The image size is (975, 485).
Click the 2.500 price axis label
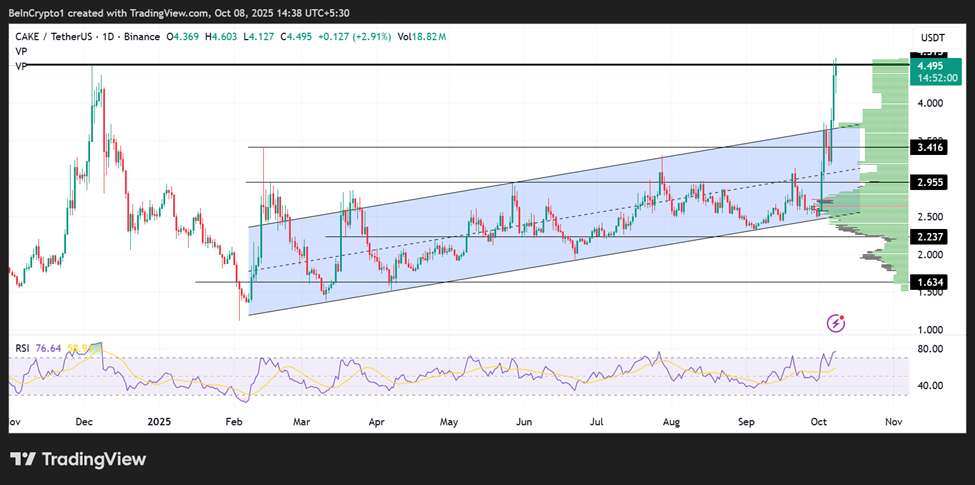931,217
